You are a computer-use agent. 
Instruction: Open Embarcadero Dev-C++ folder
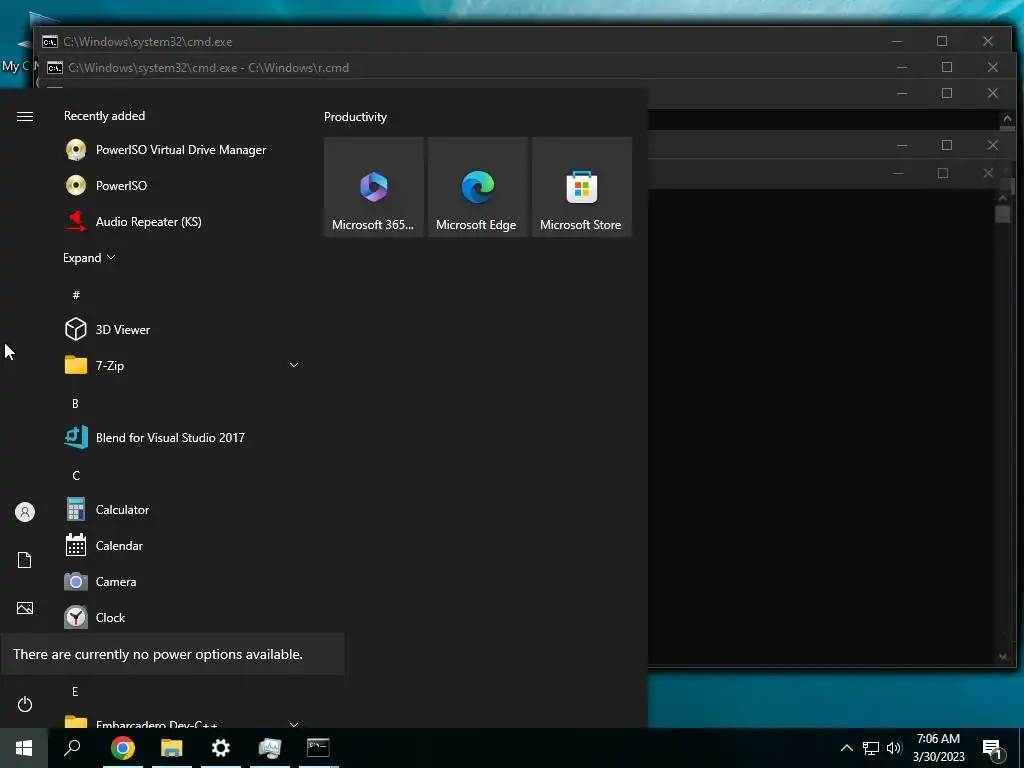pos(181,722)
